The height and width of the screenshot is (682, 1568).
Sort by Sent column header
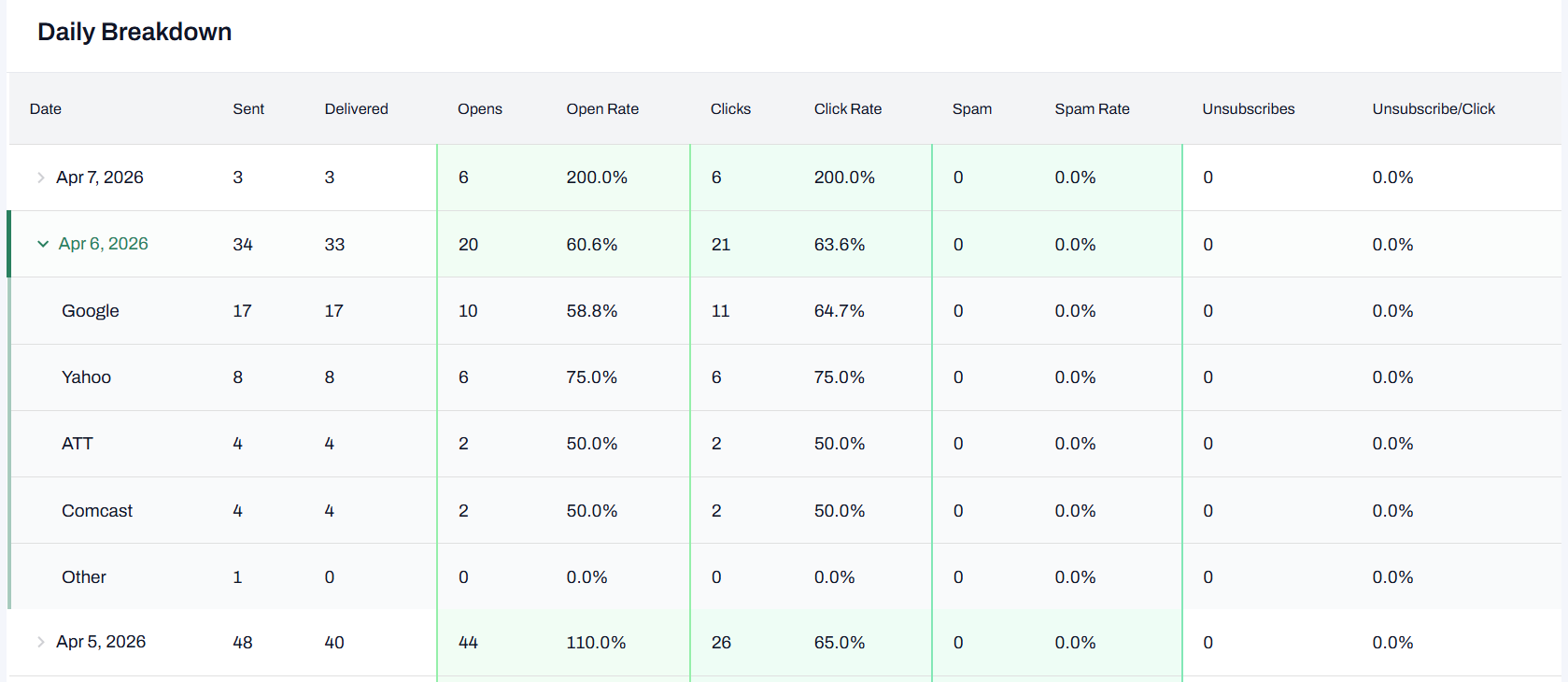[248, 109]
